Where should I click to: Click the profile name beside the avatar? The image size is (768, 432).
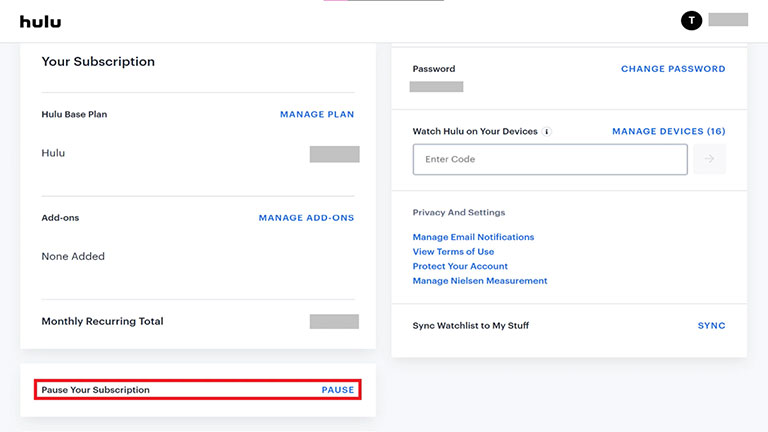coord(728,20)
